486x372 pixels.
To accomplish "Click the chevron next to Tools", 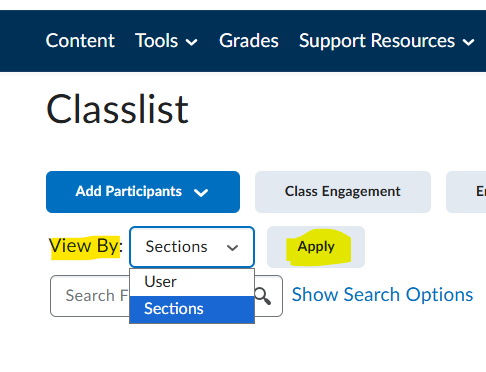I will tap(192, 42).
